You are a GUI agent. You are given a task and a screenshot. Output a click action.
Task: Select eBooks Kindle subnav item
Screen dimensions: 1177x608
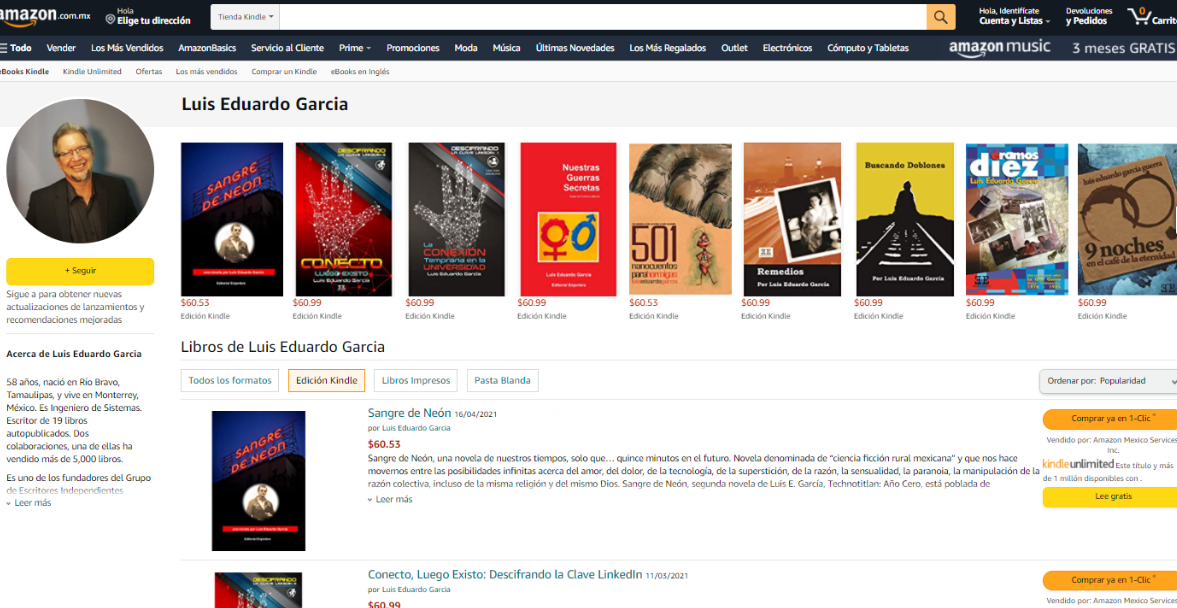tap(25, 72)
